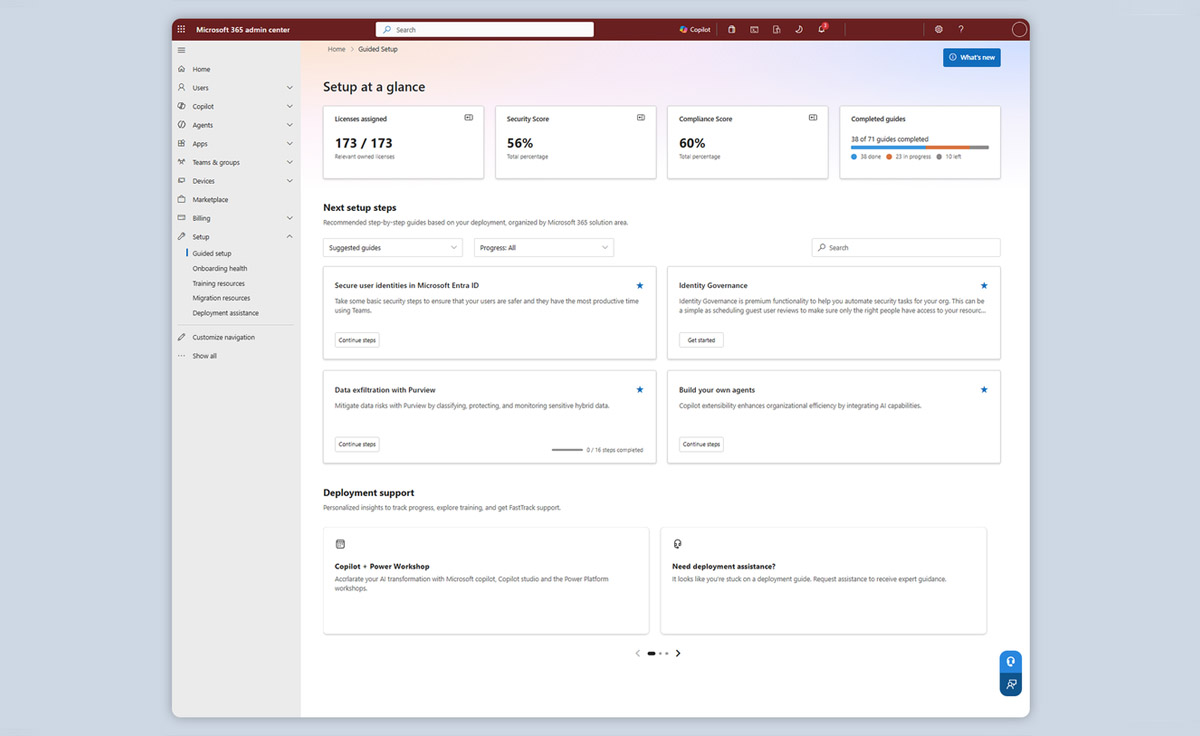Open the account profile avatar circle

[1019, 30]
